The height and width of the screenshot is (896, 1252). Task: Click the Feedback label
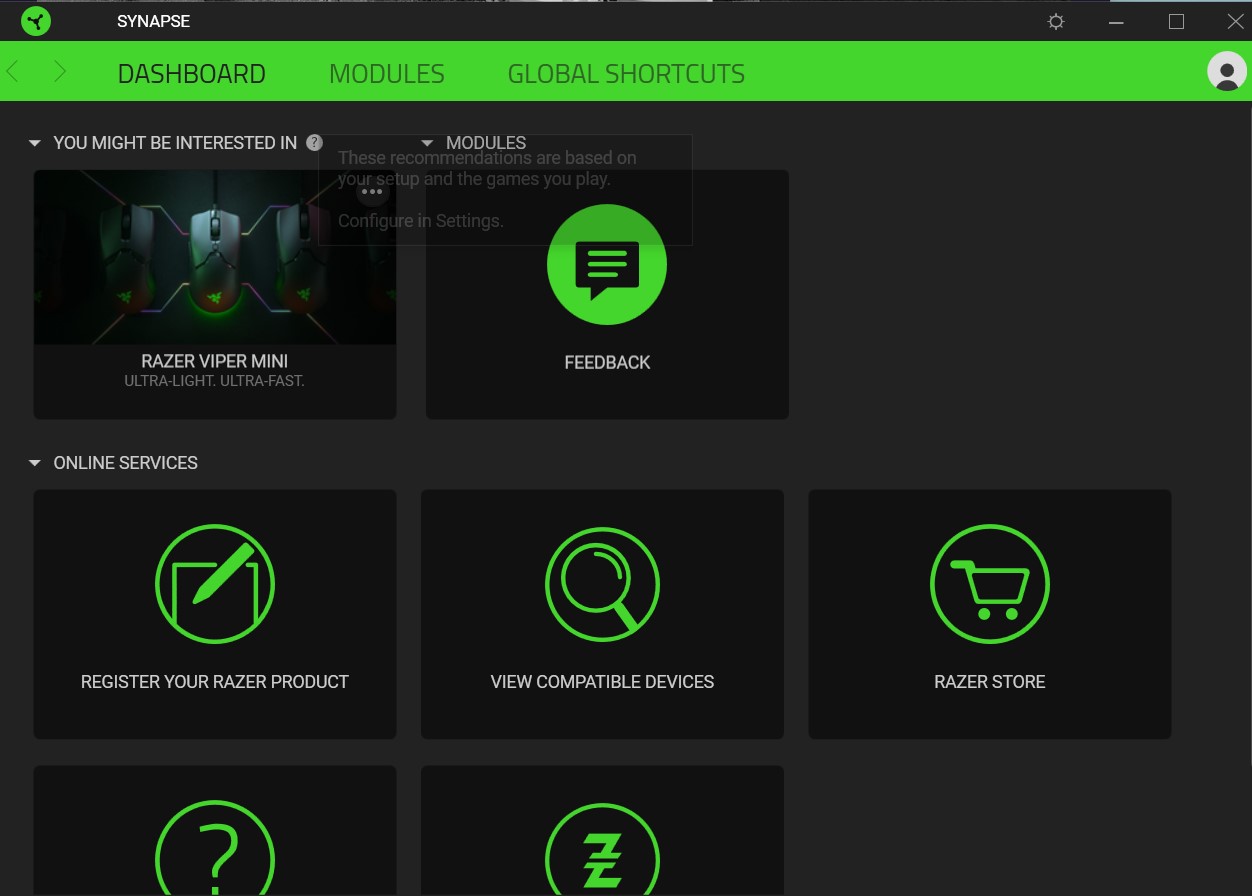[607, 362]
